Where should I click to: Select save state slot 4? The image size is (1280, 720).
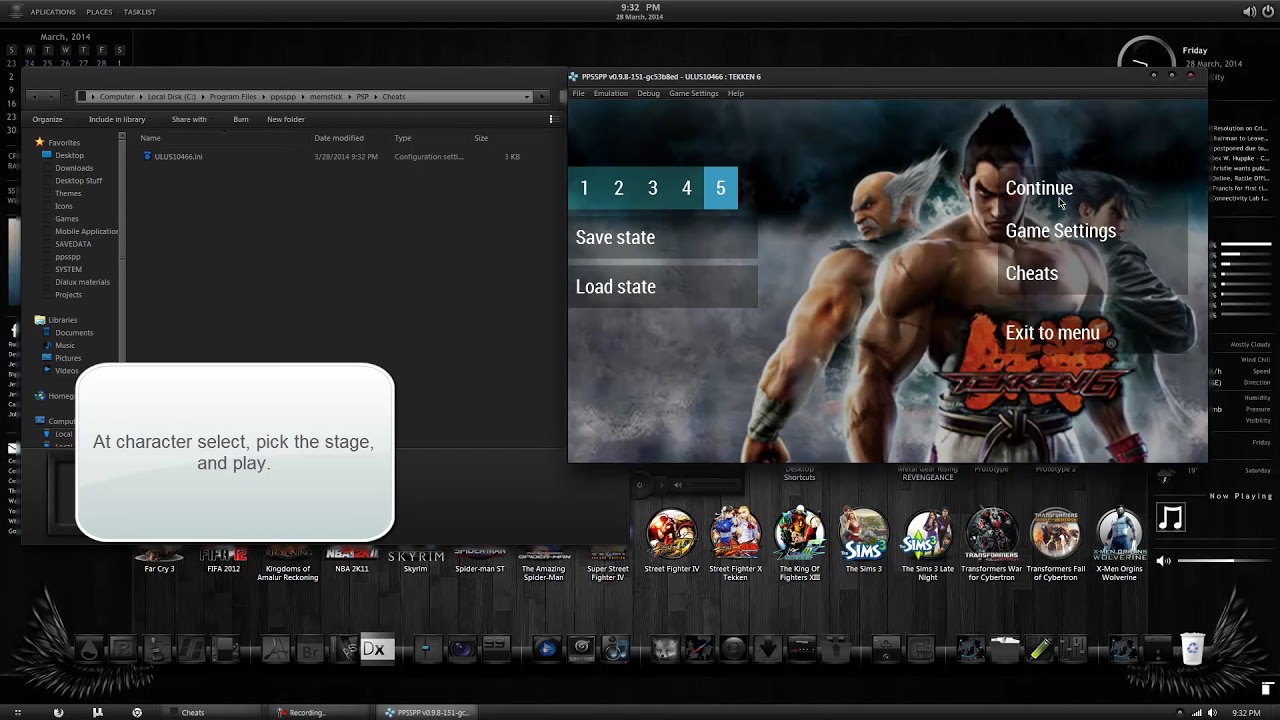tap(687, 188)
